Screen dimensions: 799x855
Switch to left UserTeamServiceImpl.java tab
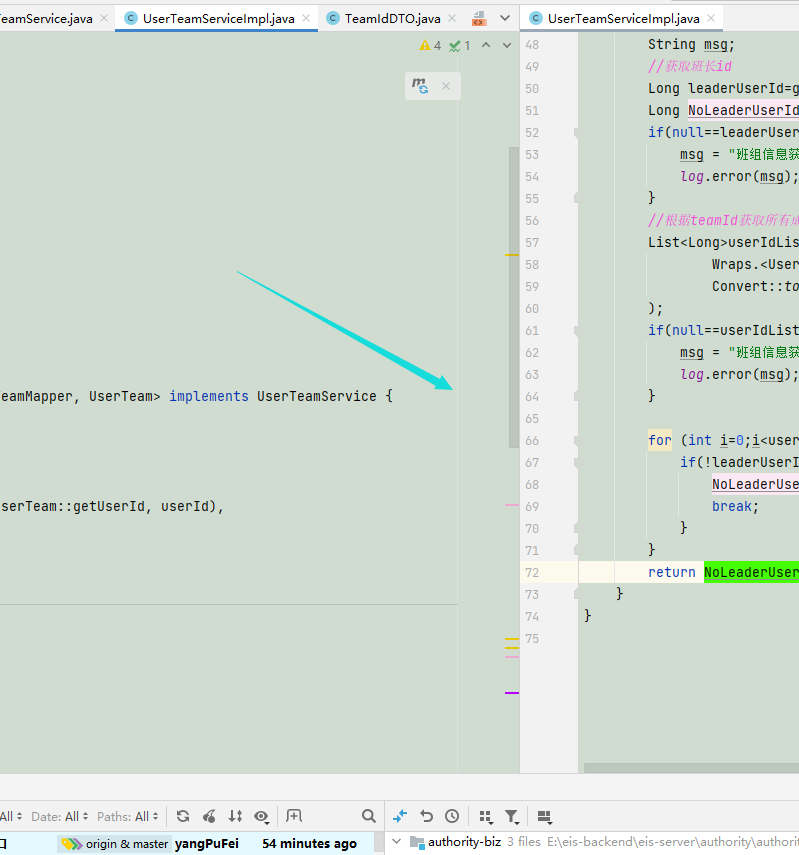click(x=218, y=19)
